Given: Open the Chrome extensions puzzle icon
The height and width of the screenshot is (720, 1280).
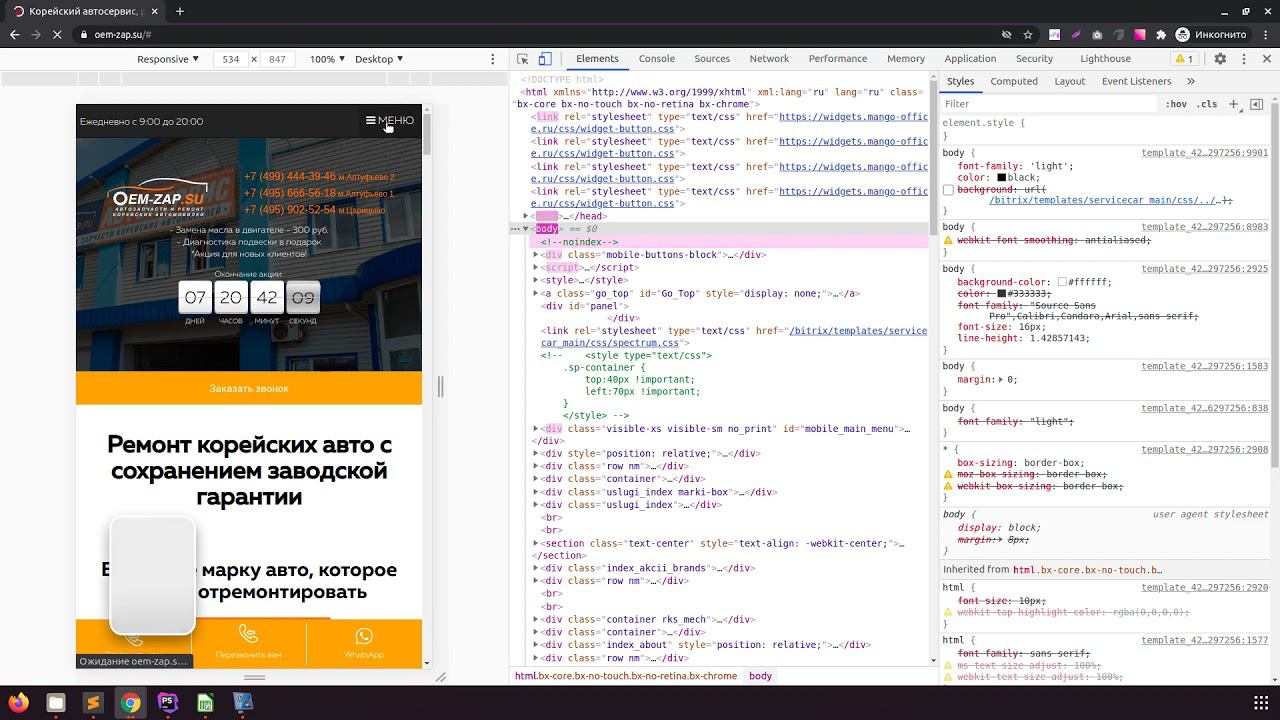Looking at the screenshot, I should pos(1160,34).
